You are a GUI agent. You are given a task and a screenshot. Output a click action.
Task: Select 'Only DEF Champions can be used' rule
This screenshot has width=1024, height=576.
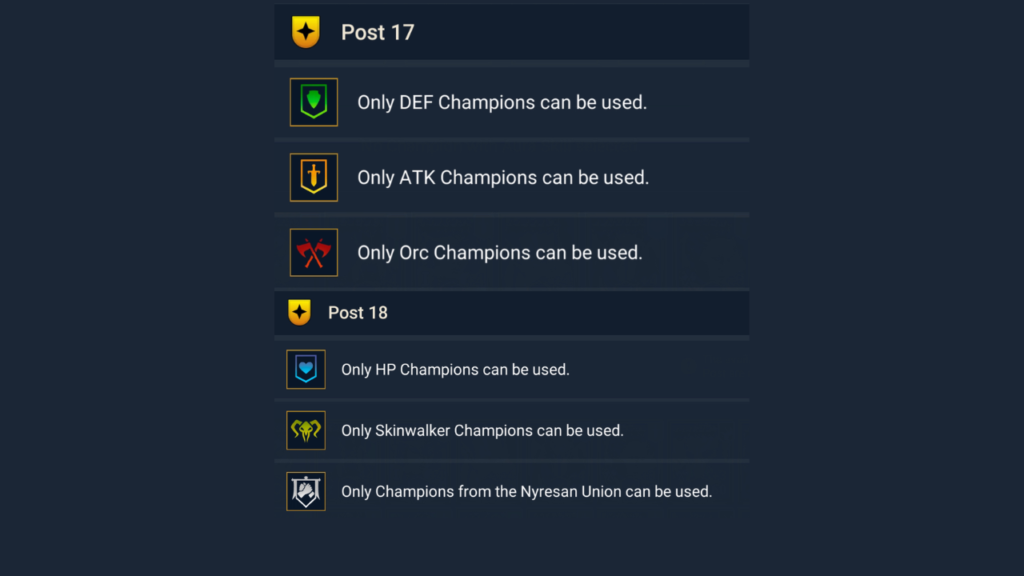click(502, 102)
